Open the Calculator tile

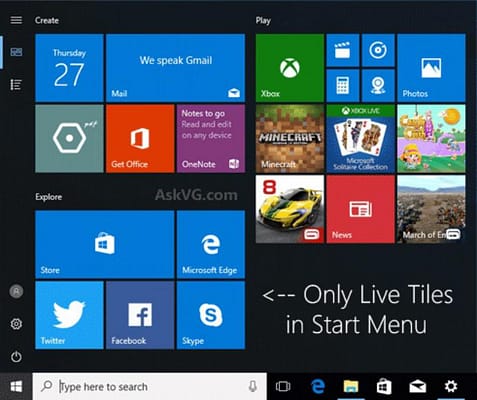[x=343, y=85]
